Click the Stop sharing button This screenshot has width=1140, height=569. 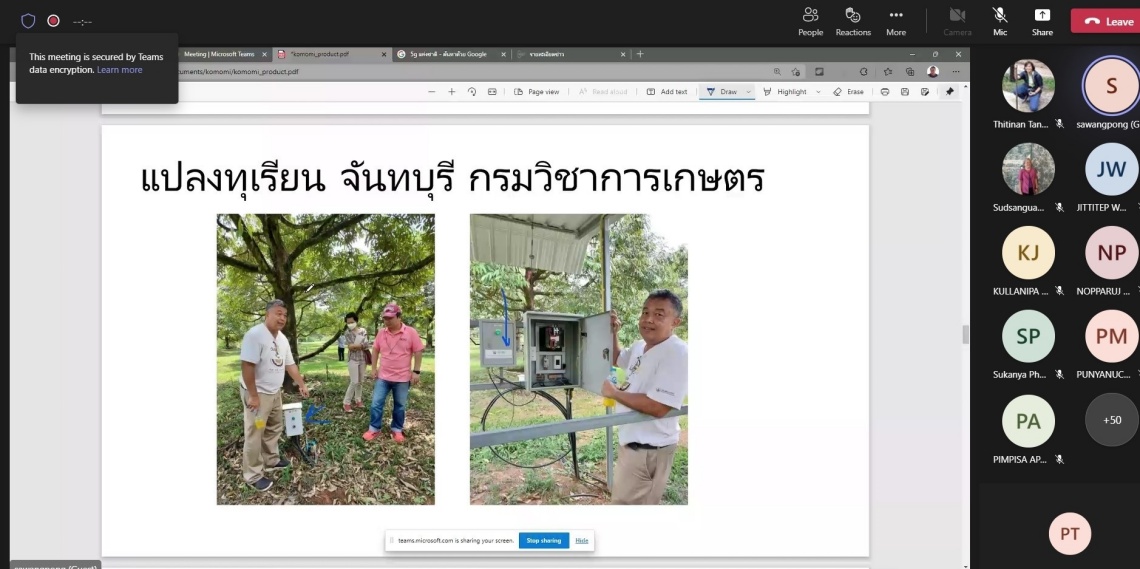[544, 540]
